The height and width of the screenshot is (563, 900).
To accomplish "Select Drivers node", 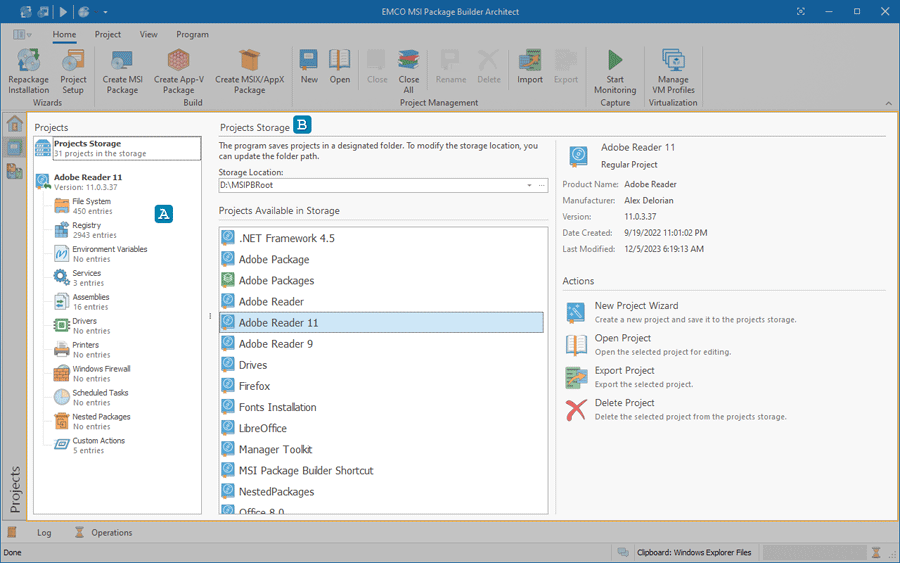I will pos(82,326).
